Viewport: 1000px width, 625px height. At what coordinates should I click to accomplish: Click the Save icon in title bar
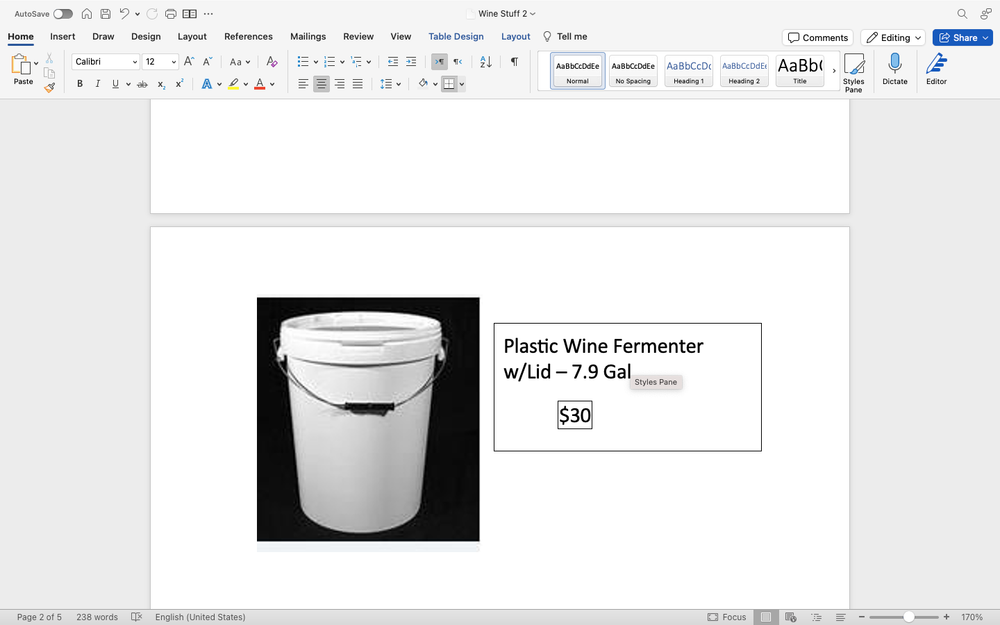105,14
